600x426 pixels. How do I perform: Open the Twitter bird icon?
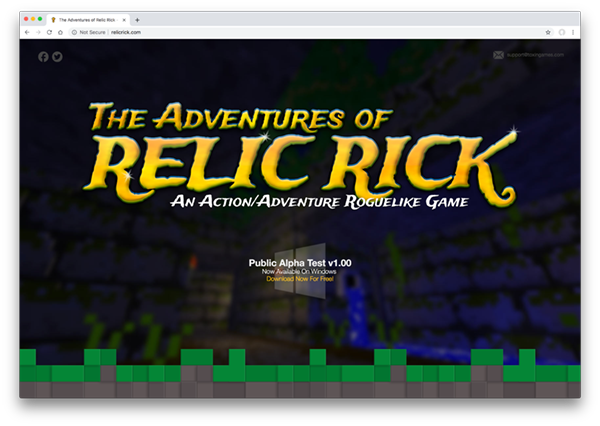pyautogui.click(x=57, y=57)
